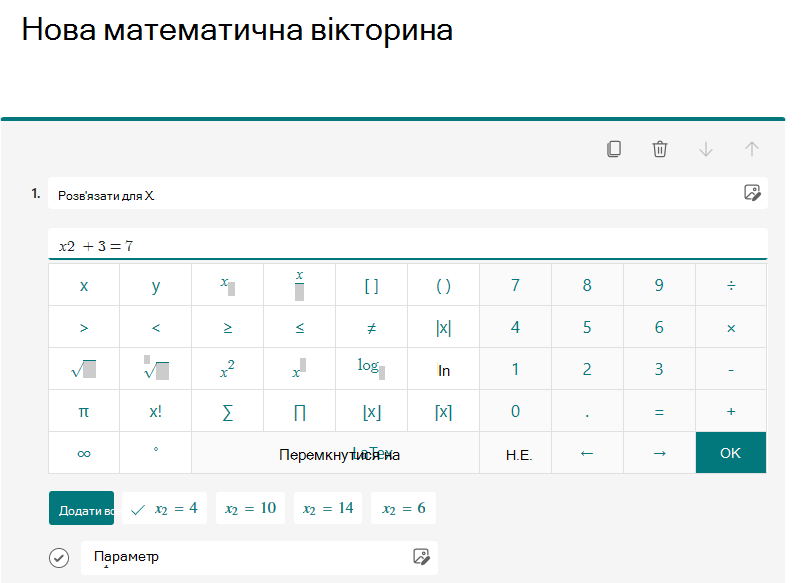
Task: Insert square brackets key
Action: (371, 285)
